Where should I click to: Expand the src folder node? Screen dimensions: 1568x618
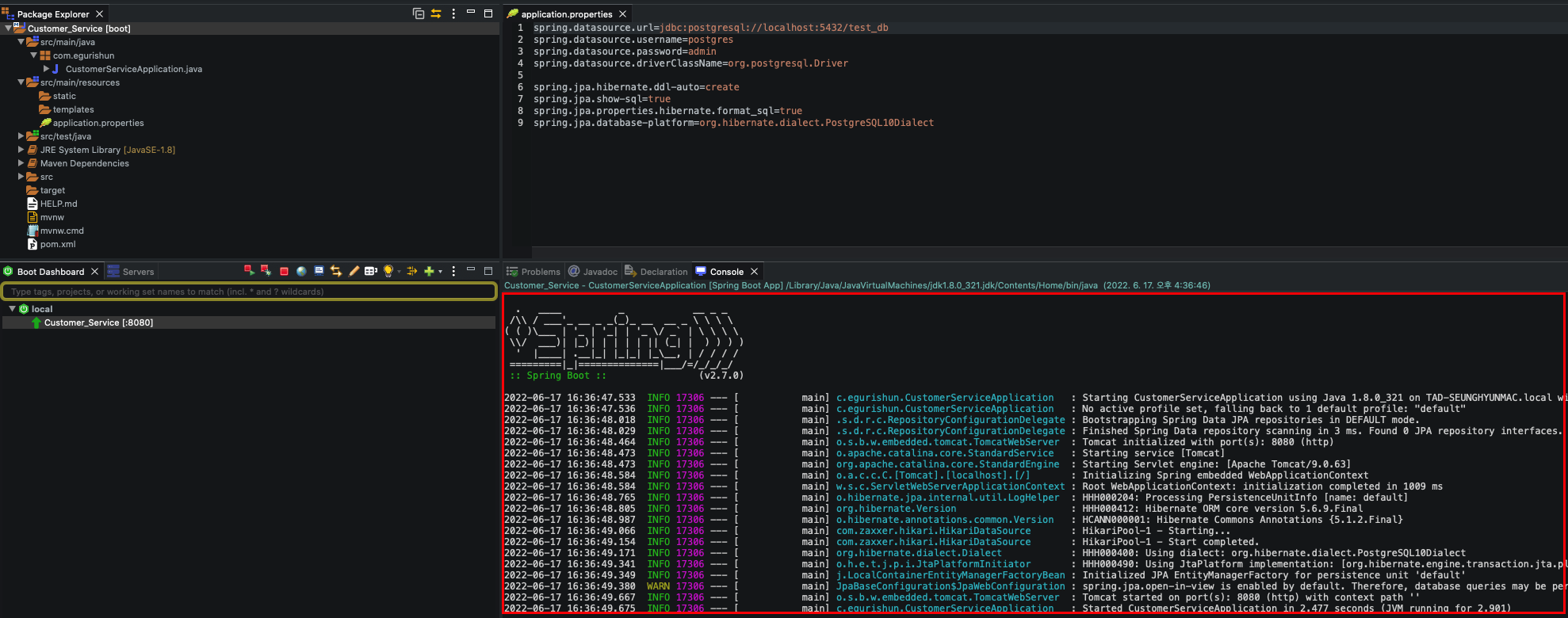(x=21, y=177)
